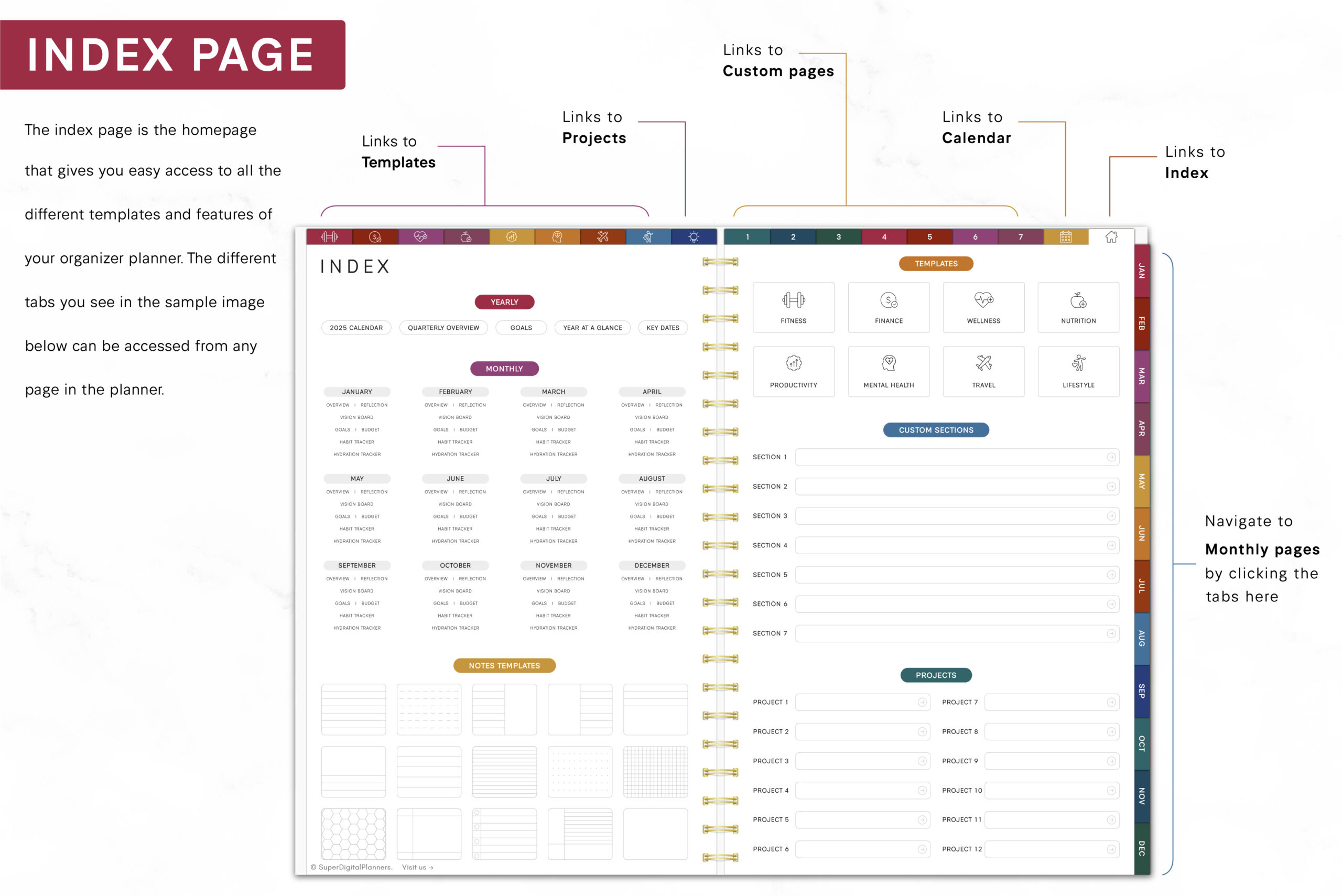
Task: Open the Nutrition apple template tile
Action: (1078, 307)
